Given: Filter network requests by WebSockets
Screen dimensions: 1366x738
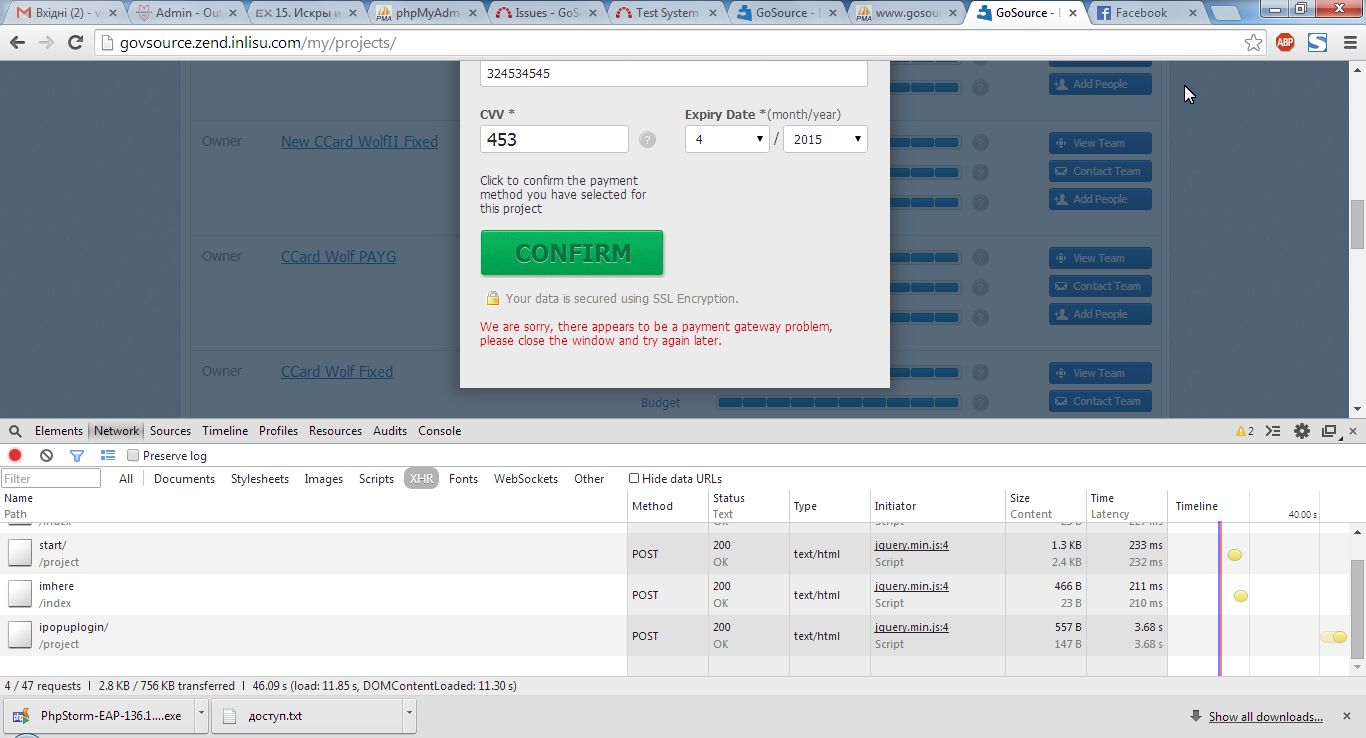Looking at the screenshot, I should [x=526, y=479].
